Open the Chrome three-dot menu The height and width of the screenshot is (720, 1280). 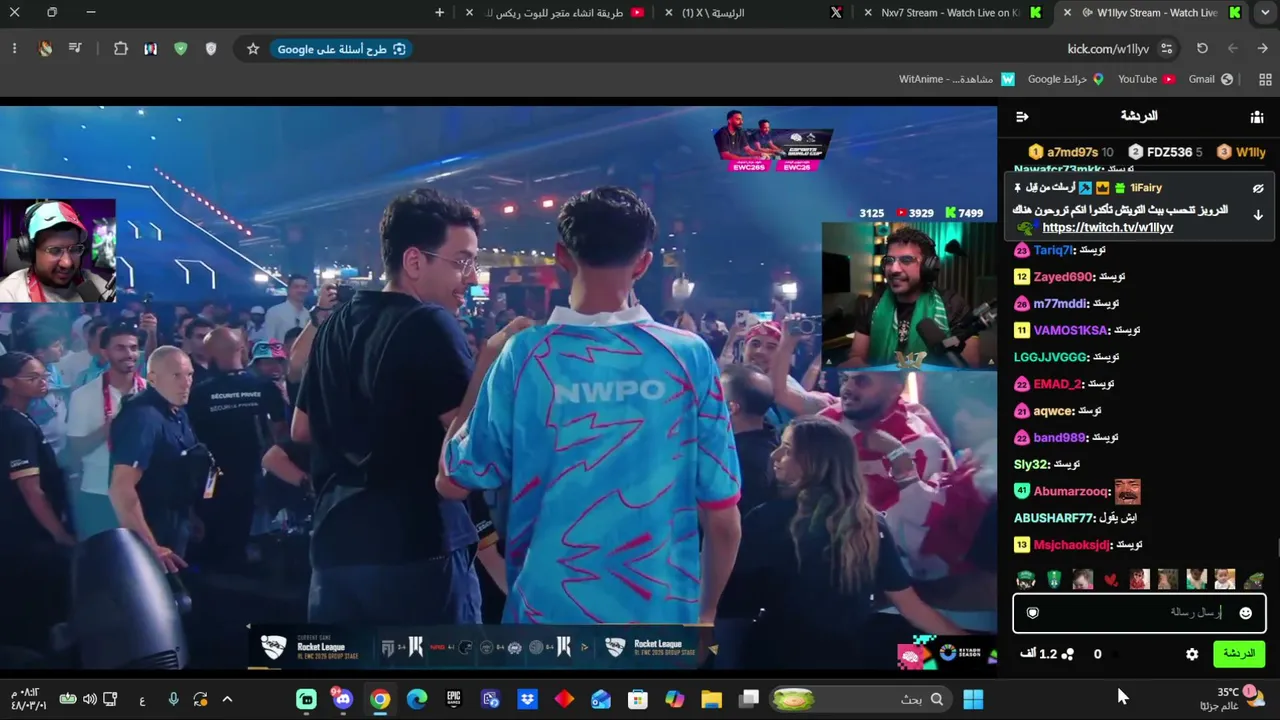point(14,49)
